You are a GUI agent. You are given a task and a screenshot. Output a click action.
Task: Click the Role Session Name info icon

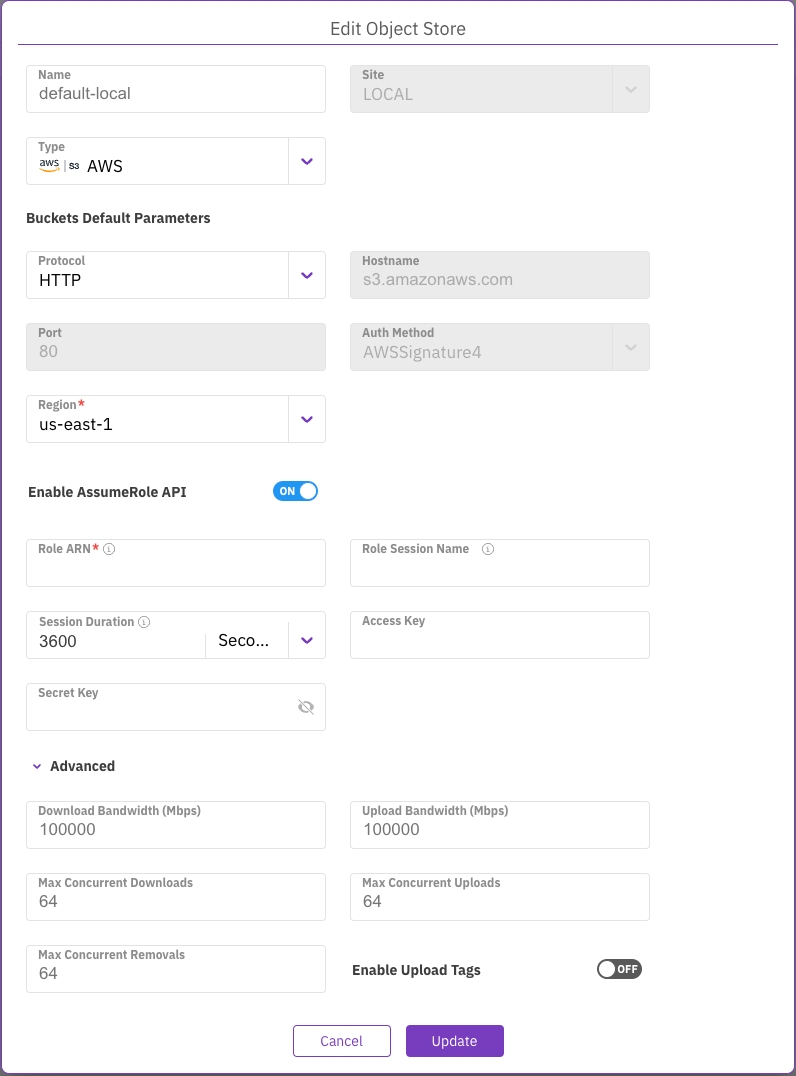tap(488, 549)
